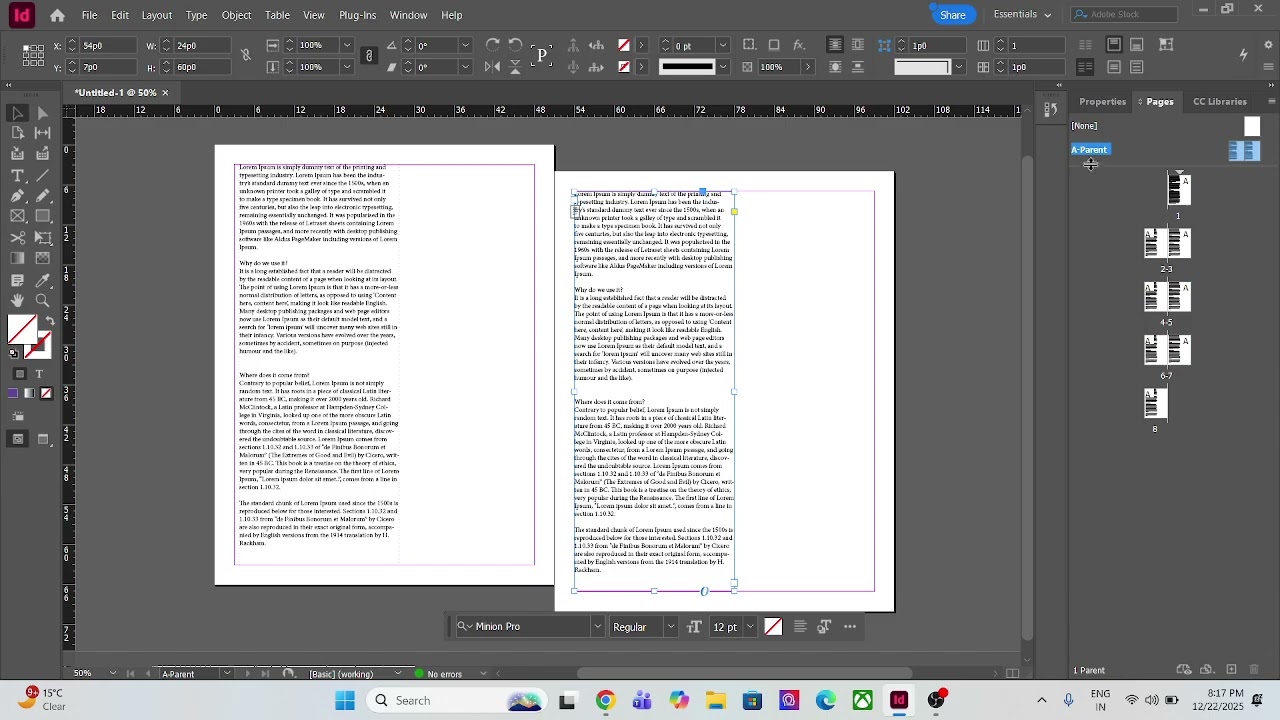1280x720 pixels.
Task: Click the fill swatch in floating text bar
Action: (x=773, y=627)
